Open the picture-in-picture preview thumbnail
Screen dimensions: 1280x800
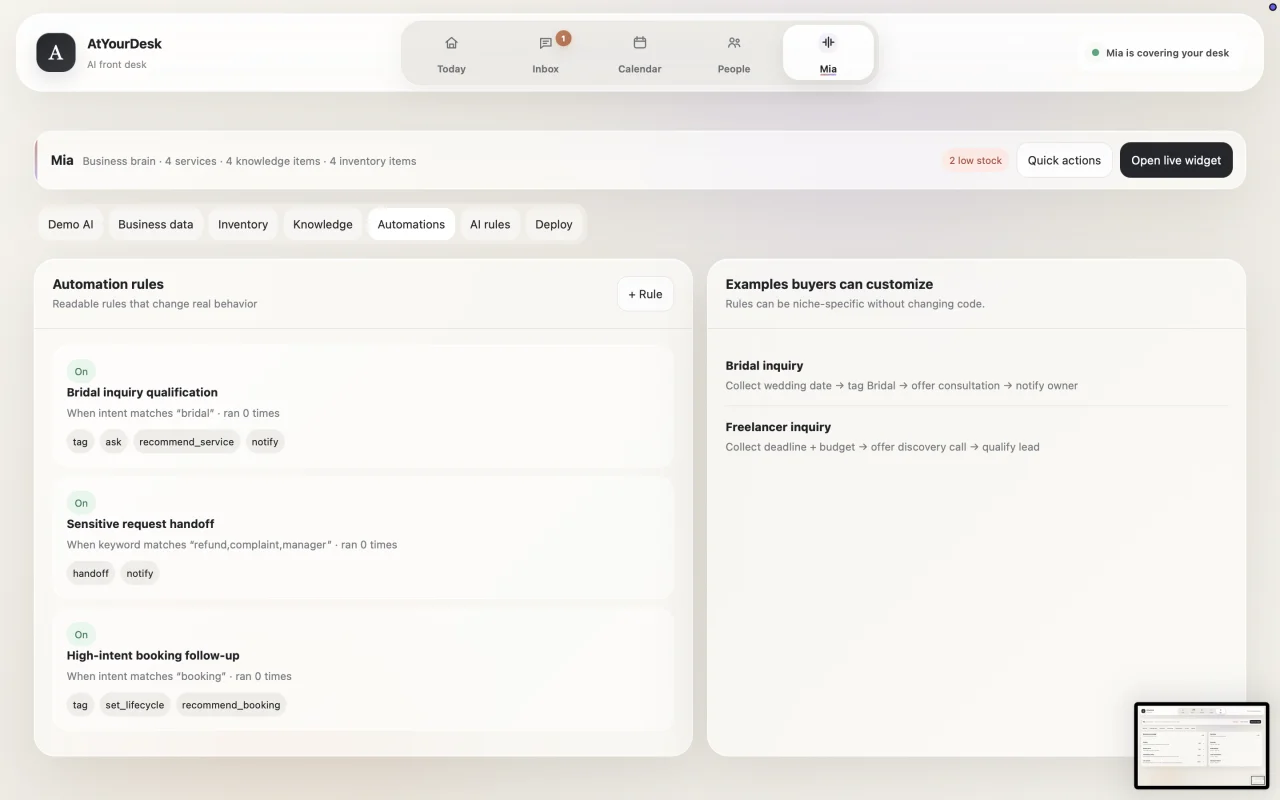point(1202,746)
